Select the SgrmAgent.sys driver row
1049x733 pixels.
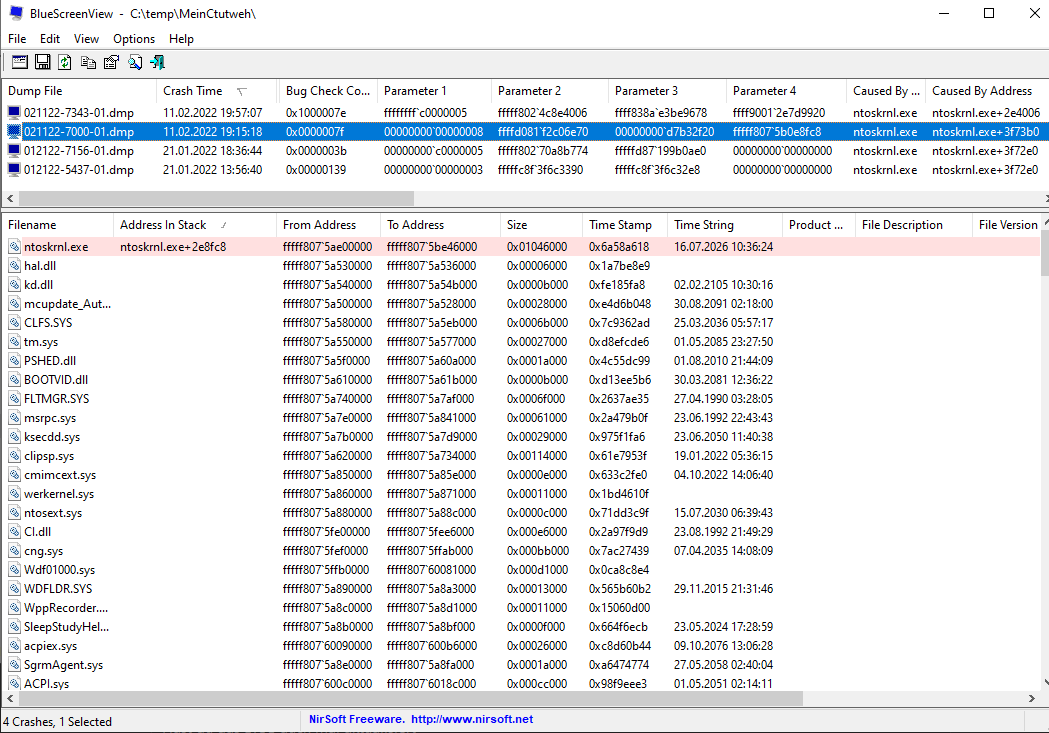(x=522, y=665)
